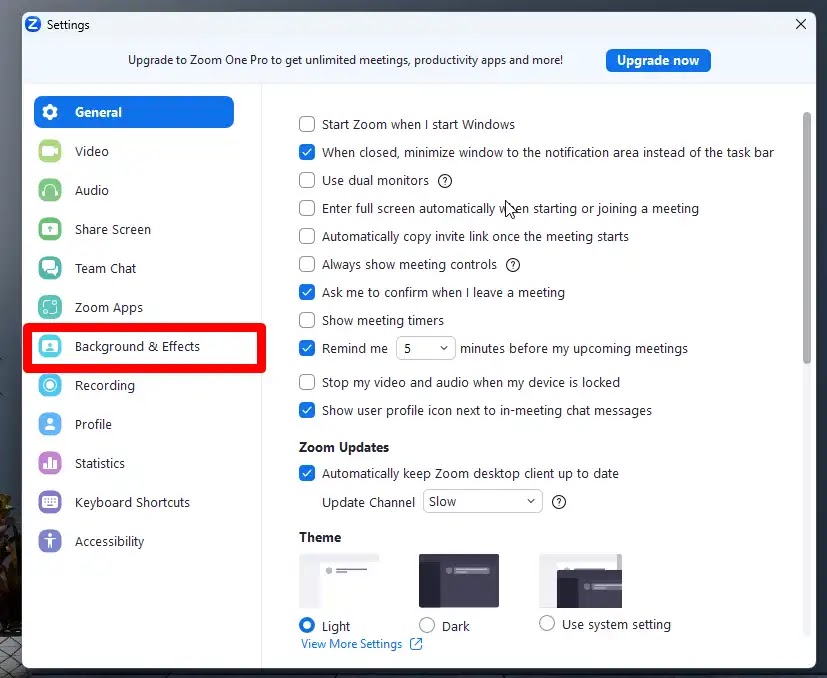Select the Dark theme radio button

point(427,625)
